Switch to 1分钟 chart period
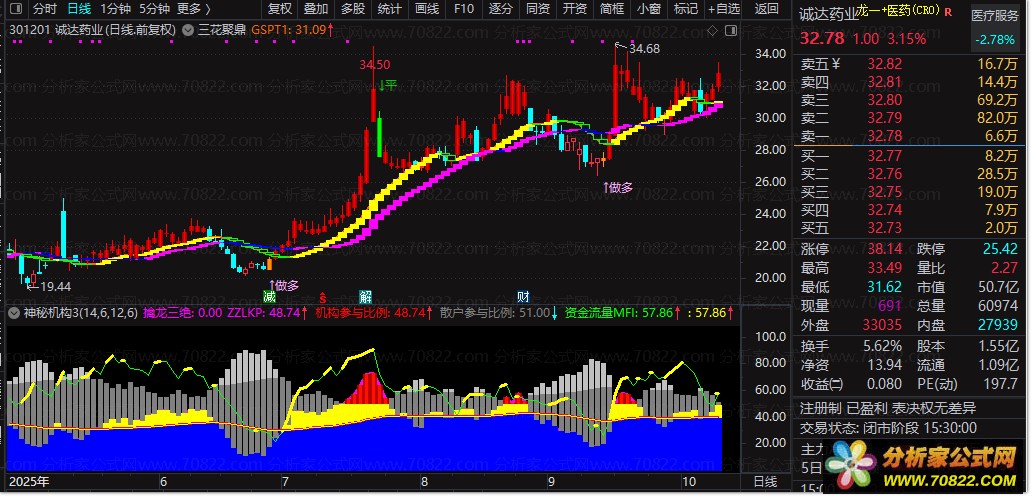 [x=116, y=9]
